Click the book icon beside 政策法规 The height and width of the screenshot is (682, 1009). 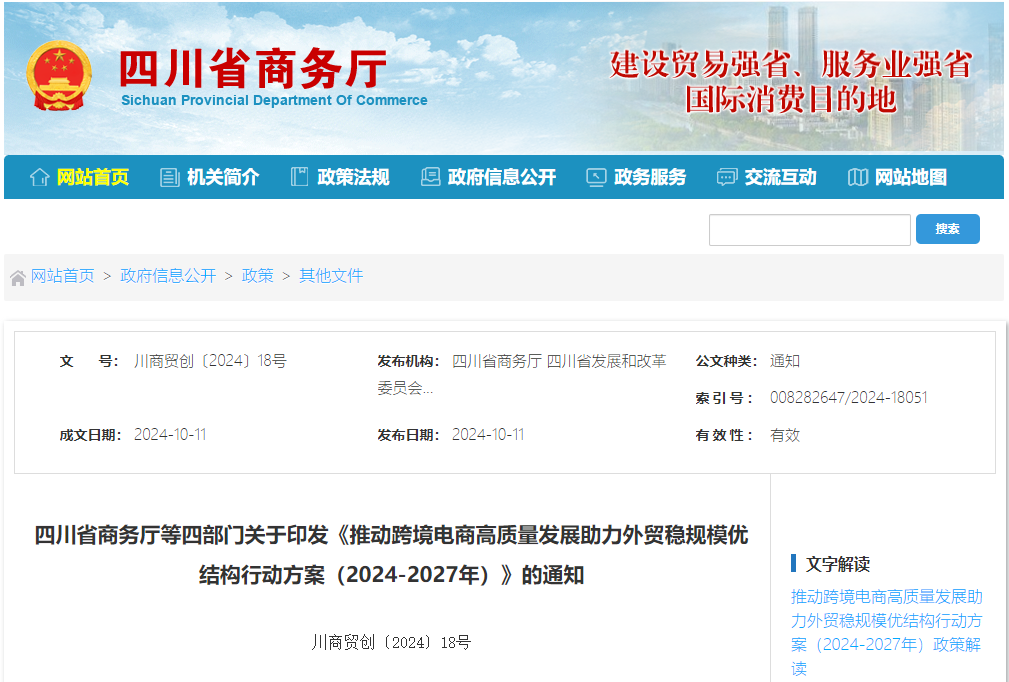tap(299, 177)
